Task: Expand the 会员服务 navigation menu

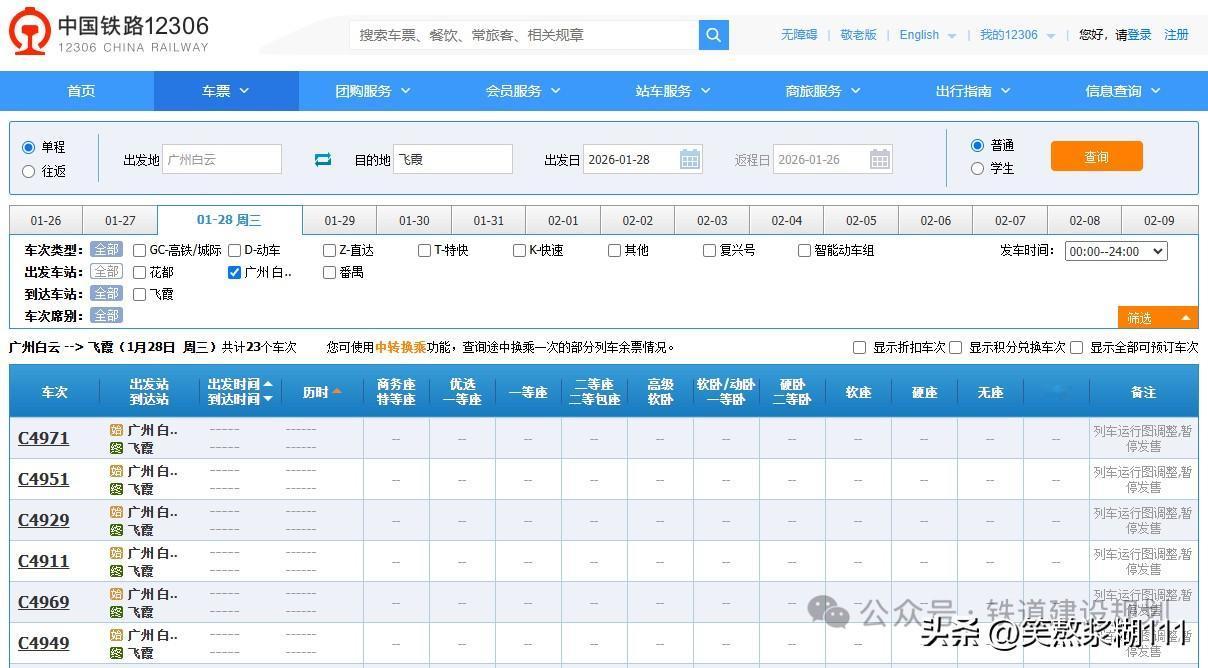Action: [x=523, y=91]
